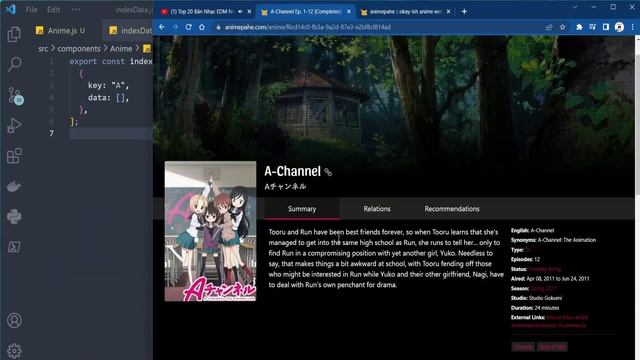Click the src breadcrumb in VS Code
The width and height of the screenshot is (640, 360).
(x=43, y=49)
